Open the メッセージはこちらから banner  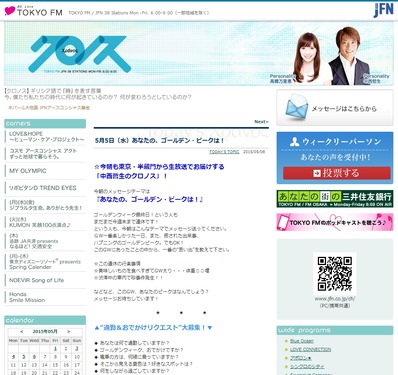[x=335, y=108]
